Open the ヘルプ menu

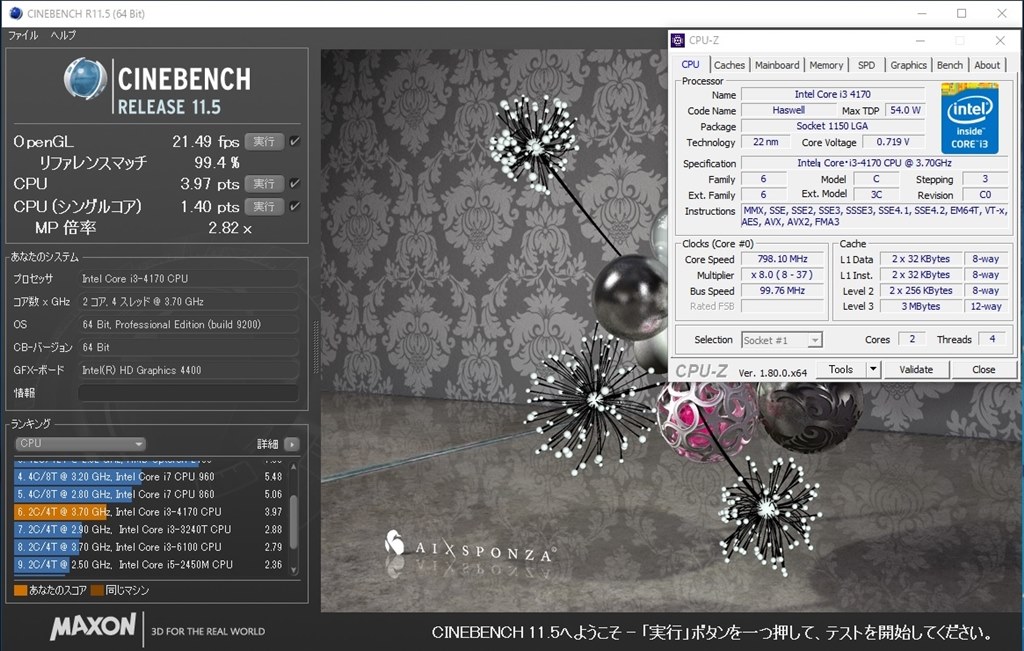63,35
